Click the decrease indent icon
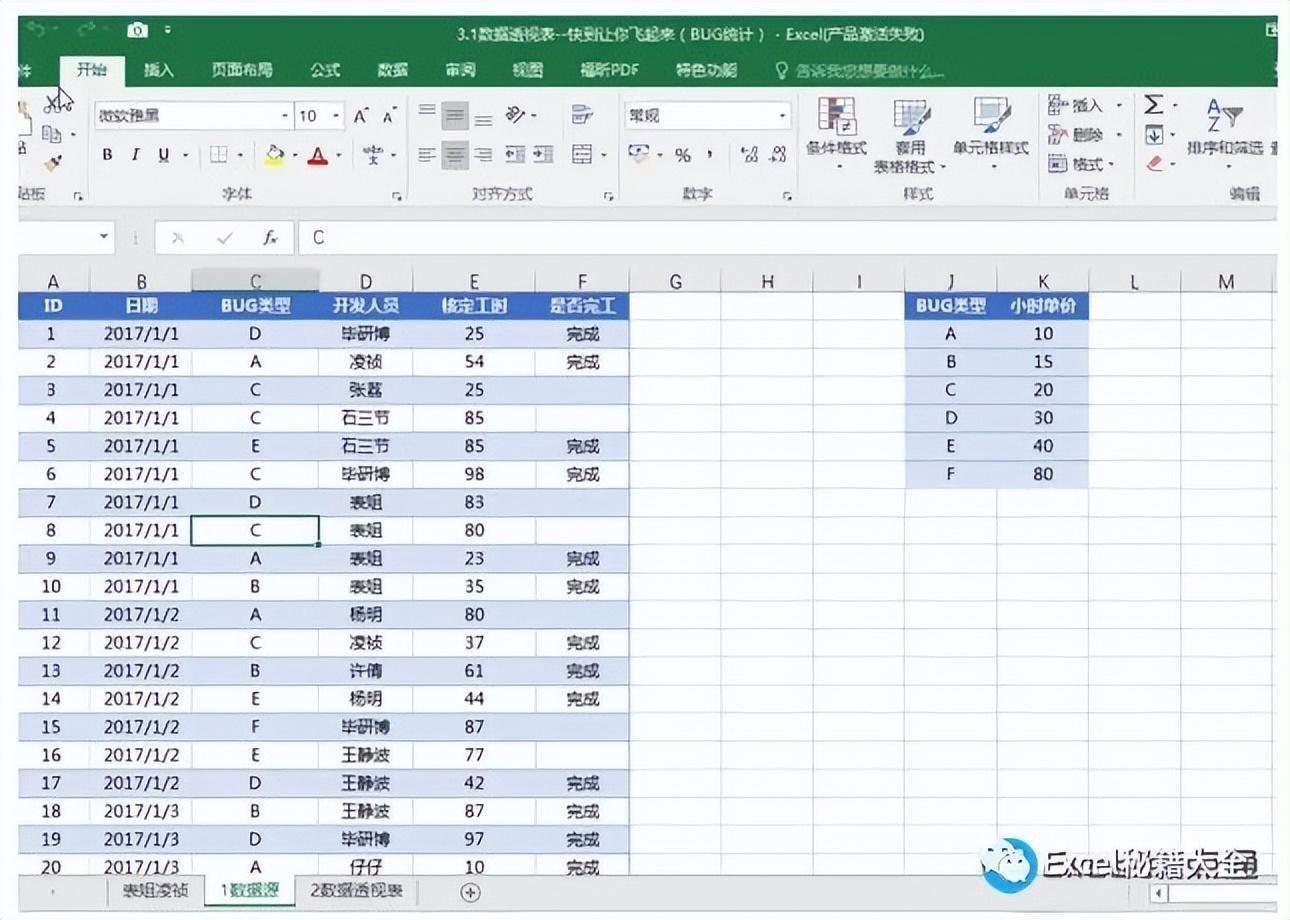The height and width of the screenshot is (920, 1290). 515,155
